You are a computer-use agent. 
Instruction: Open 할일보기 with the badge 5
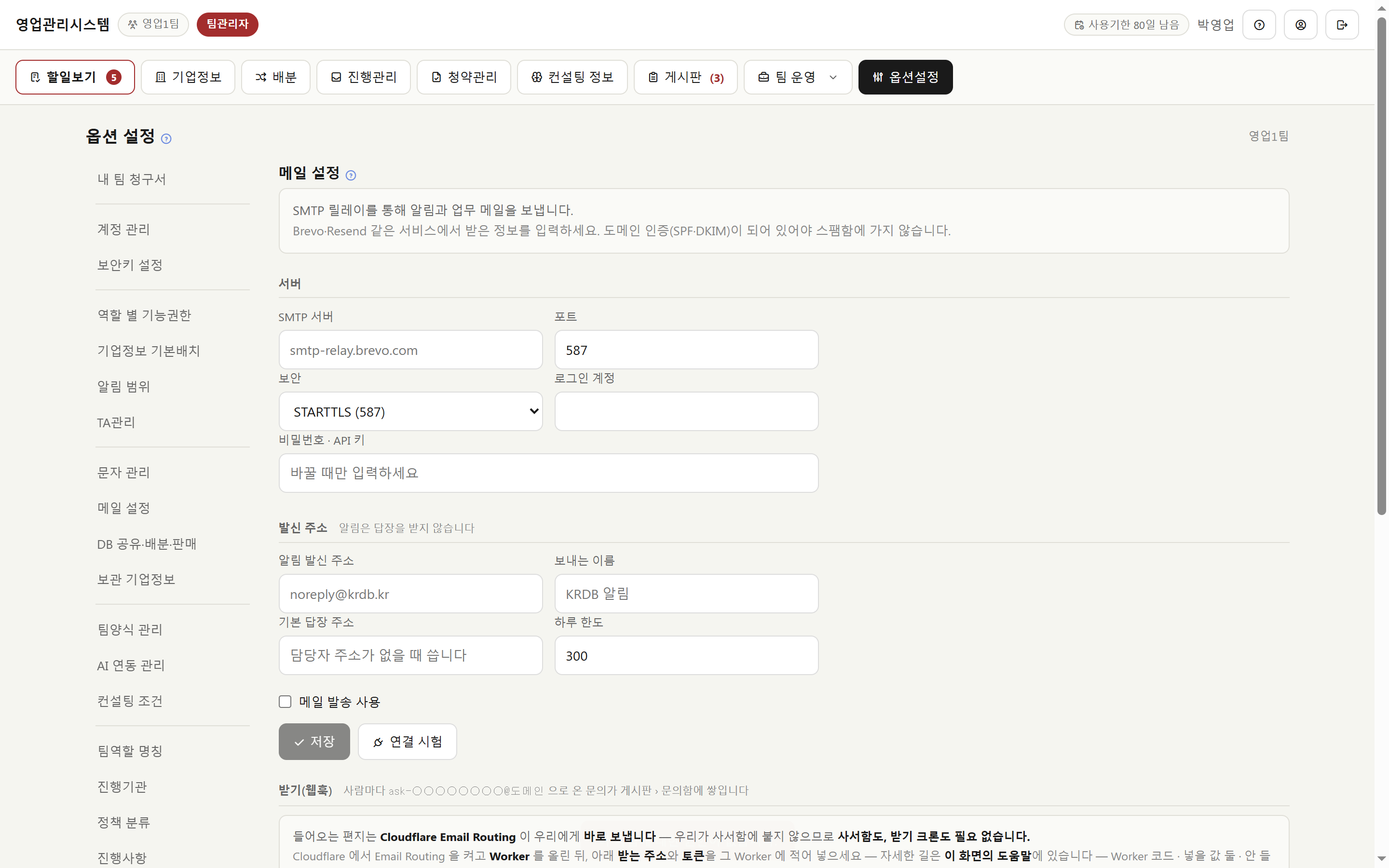click(x=75, y=77)
